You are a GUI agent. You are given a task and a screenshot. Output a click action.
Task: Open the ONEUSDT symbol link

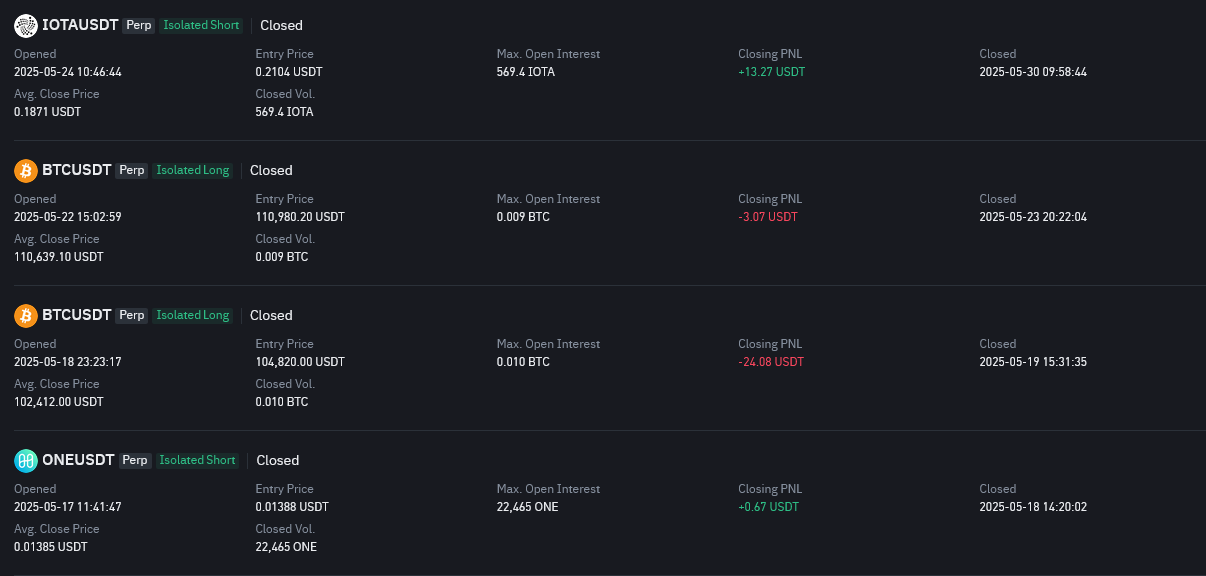click(79, 460)
